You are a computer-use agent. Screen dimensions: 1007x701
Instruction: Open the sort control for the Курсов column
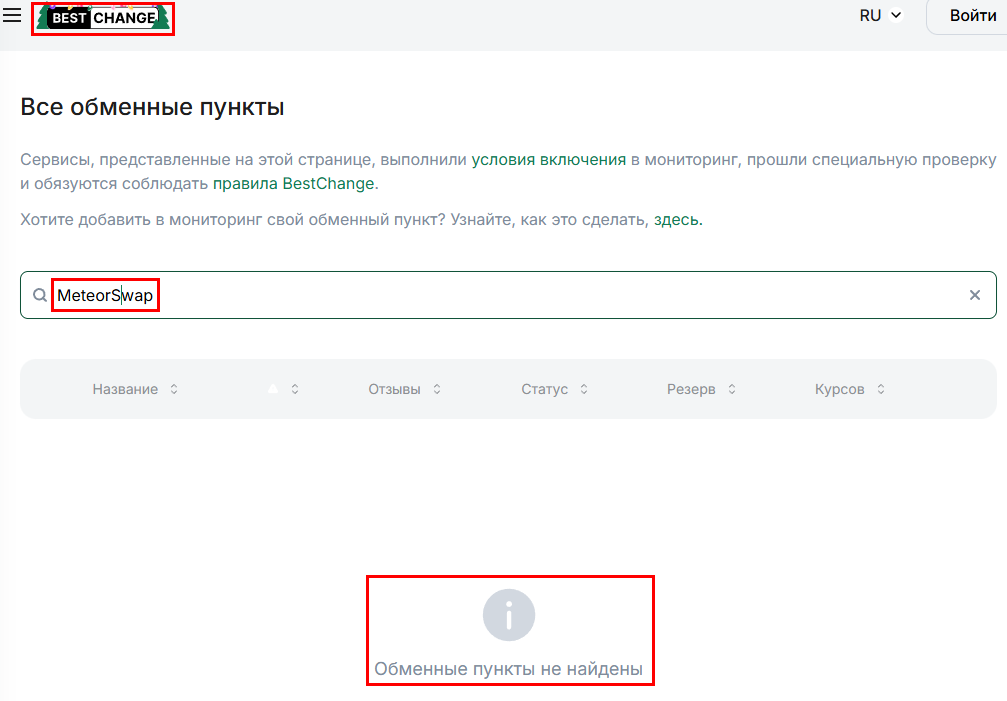pyautogui.click(x=879, y=389)
